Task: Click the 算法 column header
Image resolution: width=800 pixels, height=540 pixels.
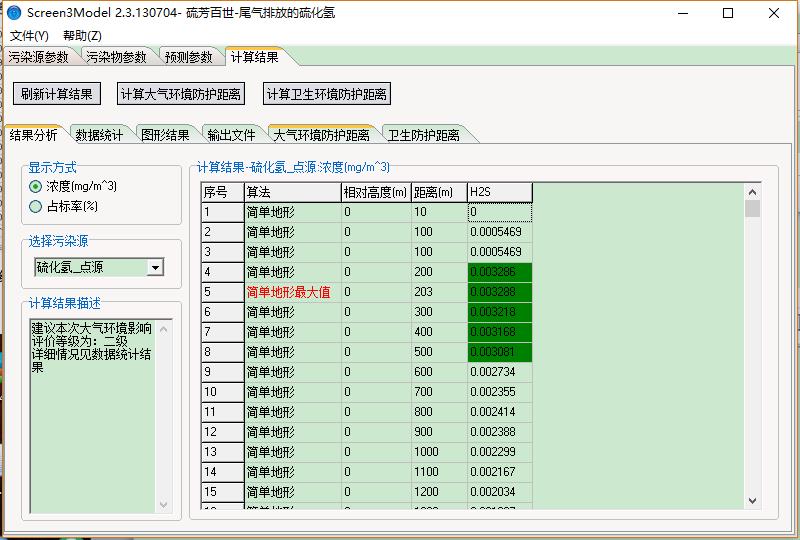Action: click(293, 192)
